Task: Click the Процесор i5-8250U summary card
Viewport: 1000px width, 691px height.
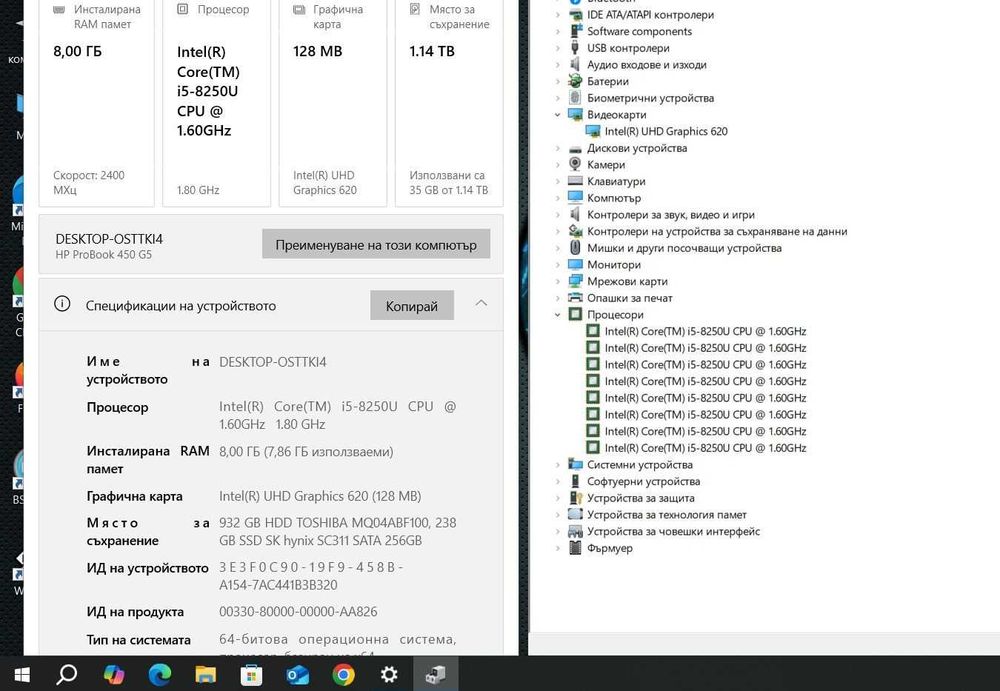Action: 216,102
